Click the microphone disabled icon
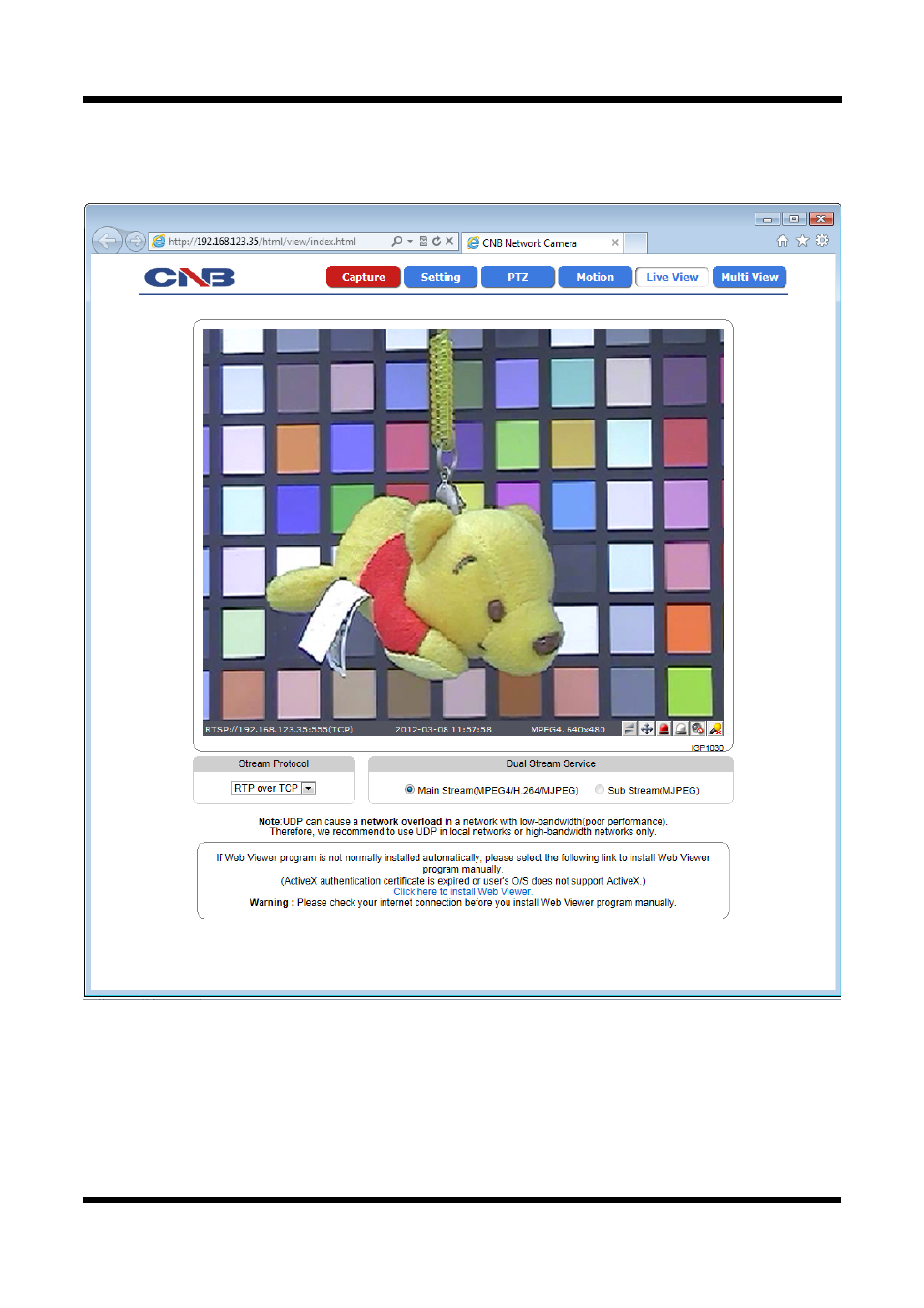924x1308 pixels. click(716, 729)
